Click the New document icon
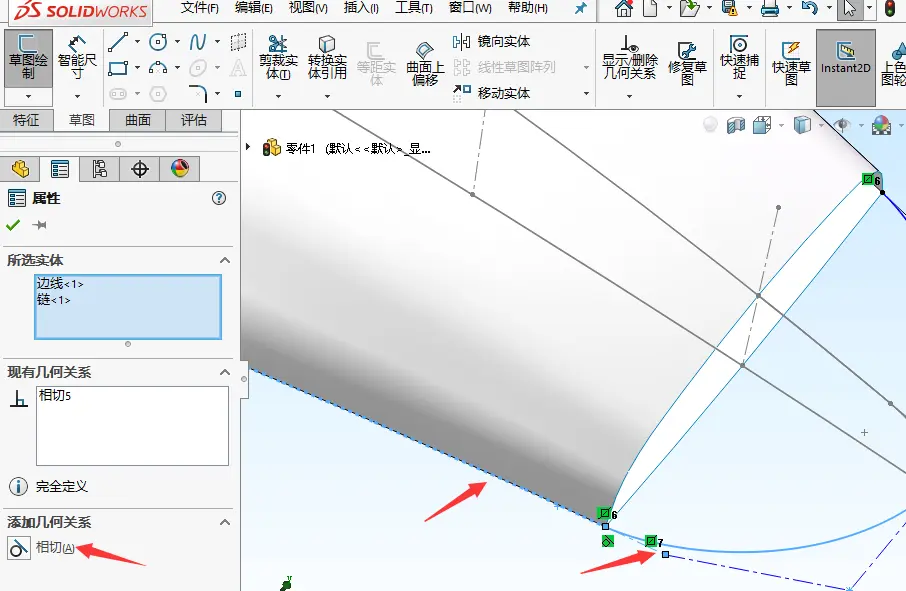This screenshot has height=591, width=906. click(x=650, y=9)
